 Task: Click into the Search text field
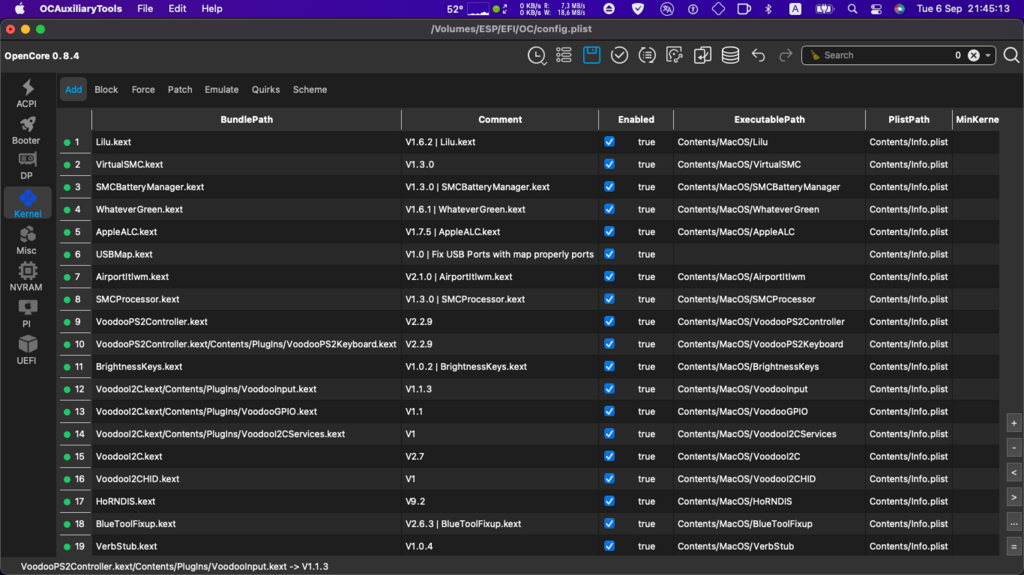(x=880, y=56)
